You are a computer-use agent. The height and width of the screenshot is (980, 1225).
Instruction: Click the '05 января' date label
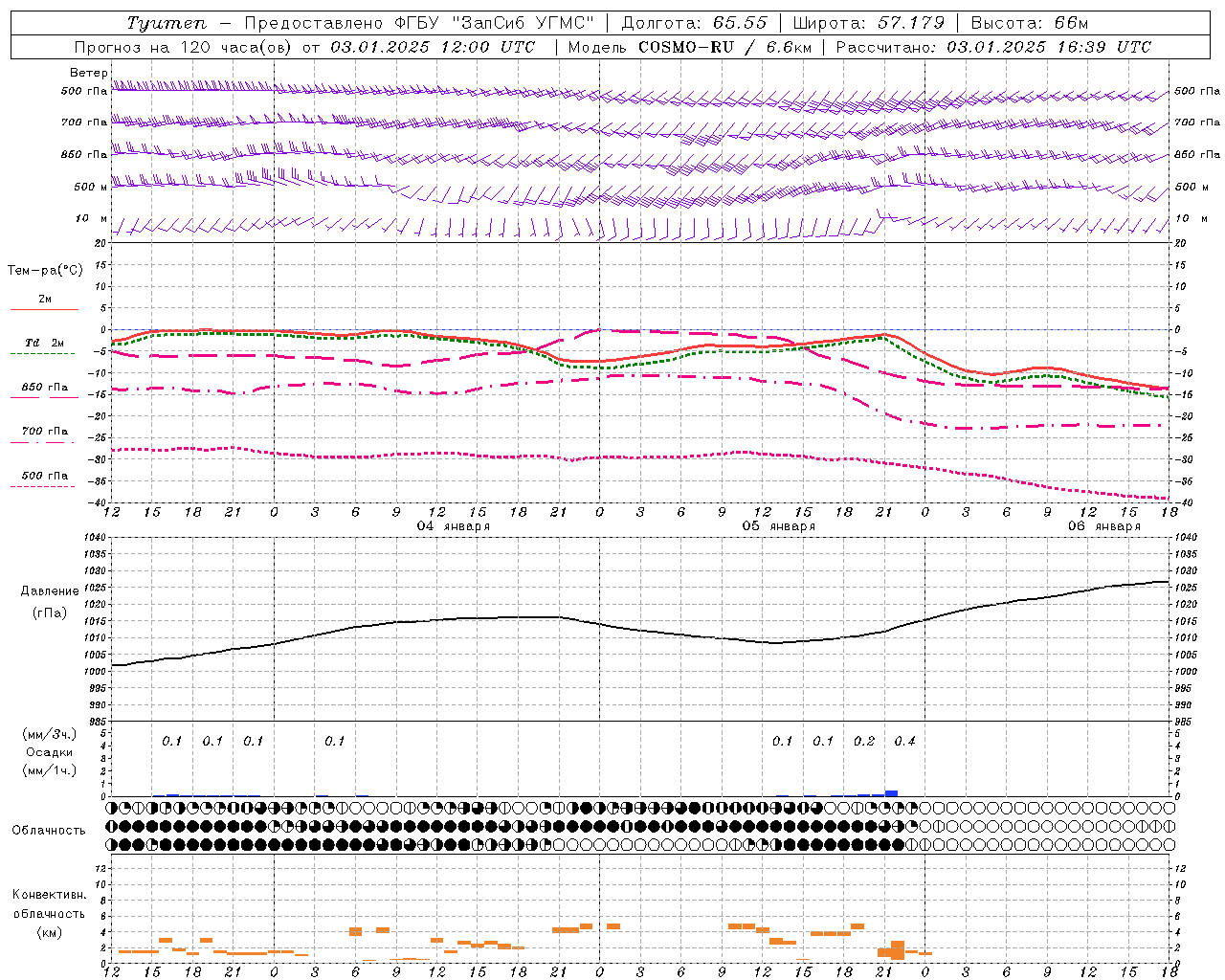[778, 526]
